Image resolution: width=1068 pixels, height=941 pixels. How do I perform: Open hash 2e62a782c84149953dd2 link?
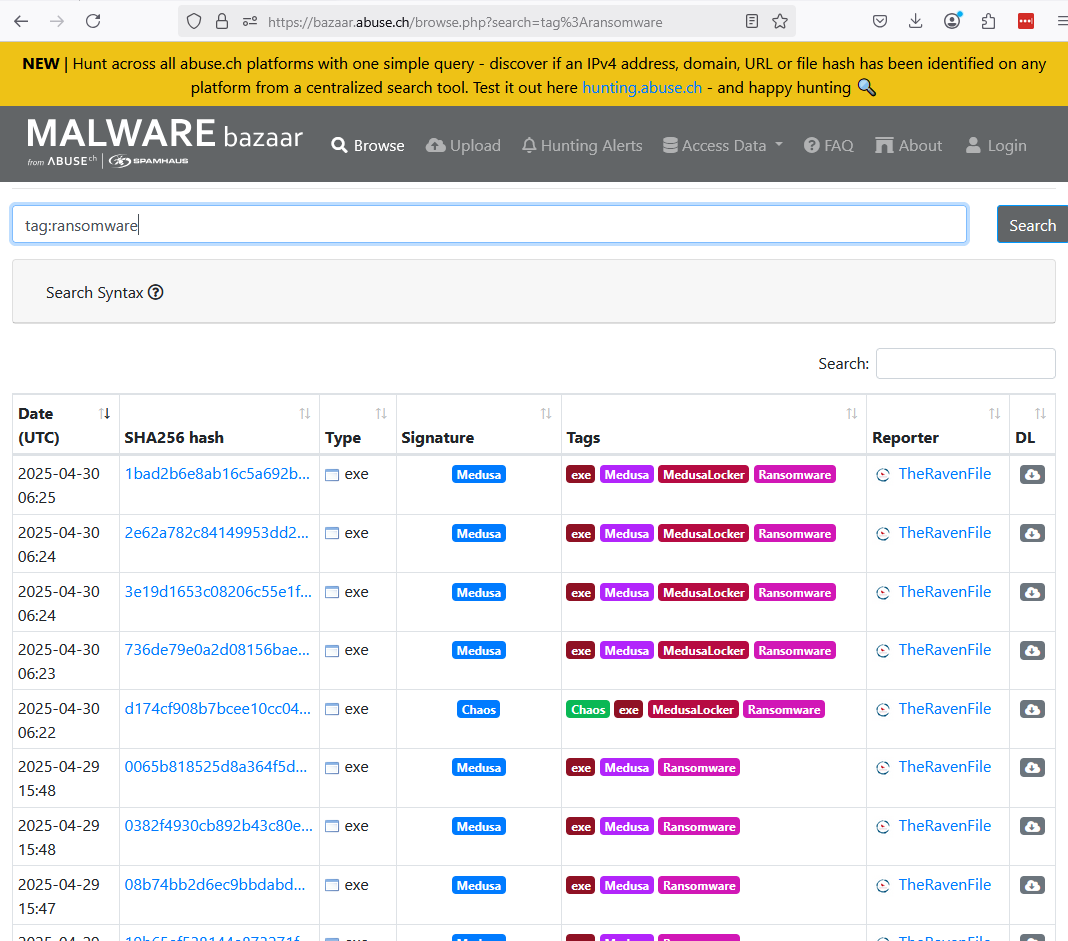pos(217,532)
